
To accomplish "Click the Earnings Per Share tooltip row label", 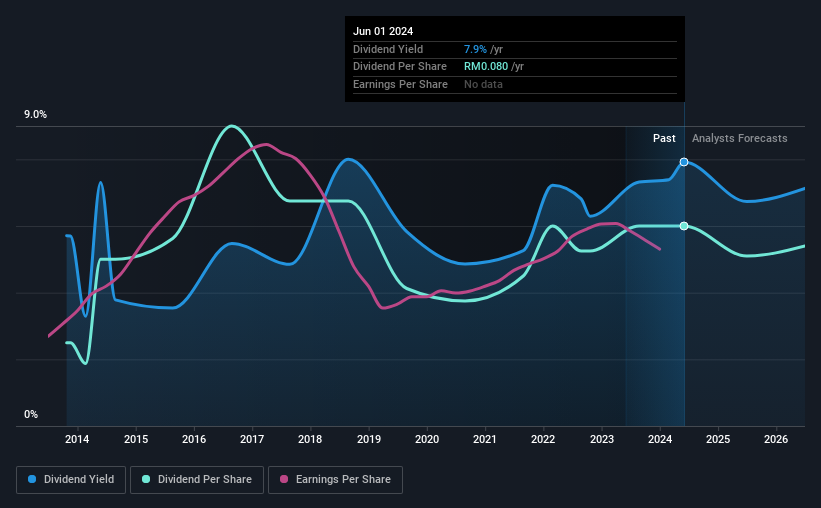I will pyautogui.click(x=401, y=84).
